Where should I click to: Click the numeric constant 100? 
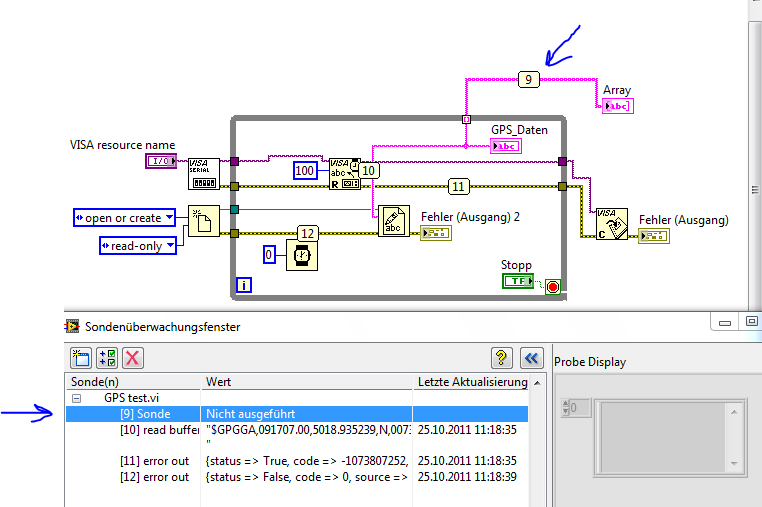305,171
